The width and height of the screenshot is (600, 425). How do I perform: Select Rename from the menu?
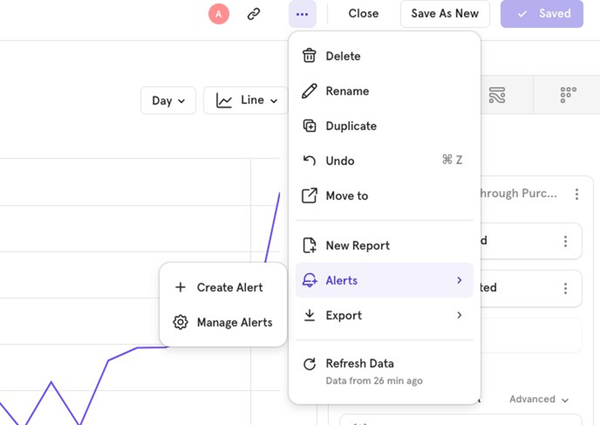click(x=384, y=91)
